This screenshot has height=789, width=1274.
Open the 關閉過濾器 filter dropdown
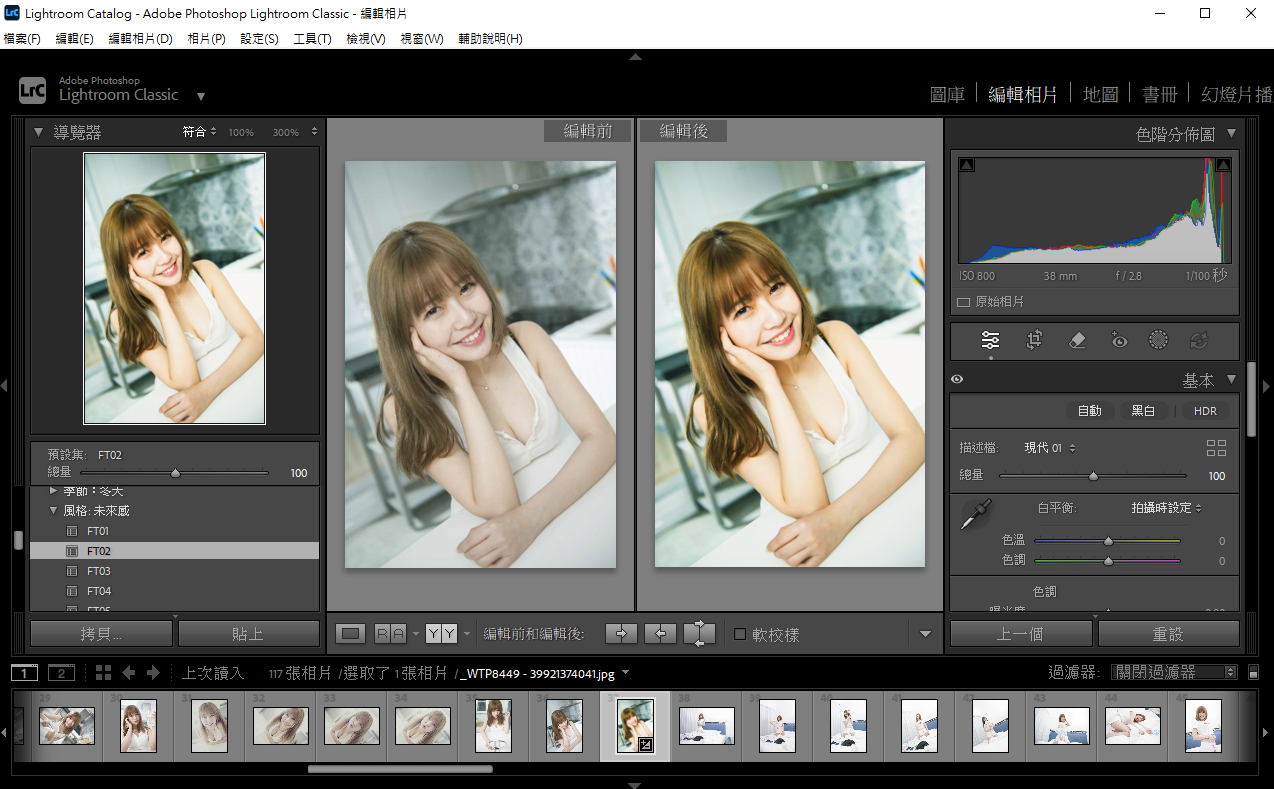tap(1174, 673)
